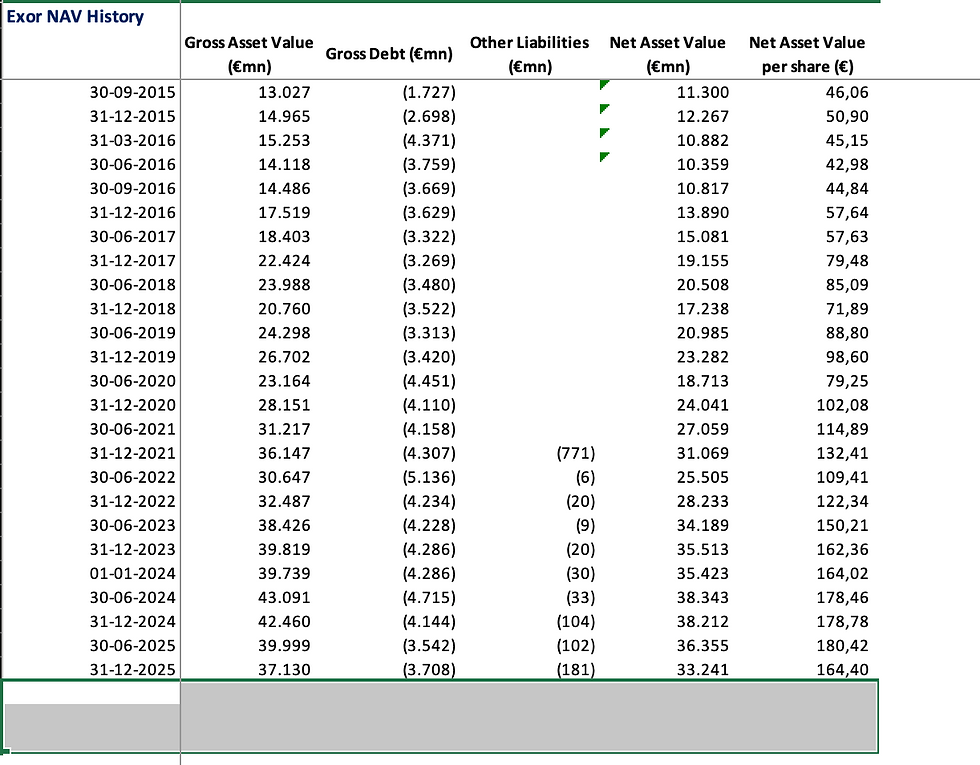Screen dimensions: 980x765
Task: Click the date cell 31-12-2015
Action: pos(132,116)
